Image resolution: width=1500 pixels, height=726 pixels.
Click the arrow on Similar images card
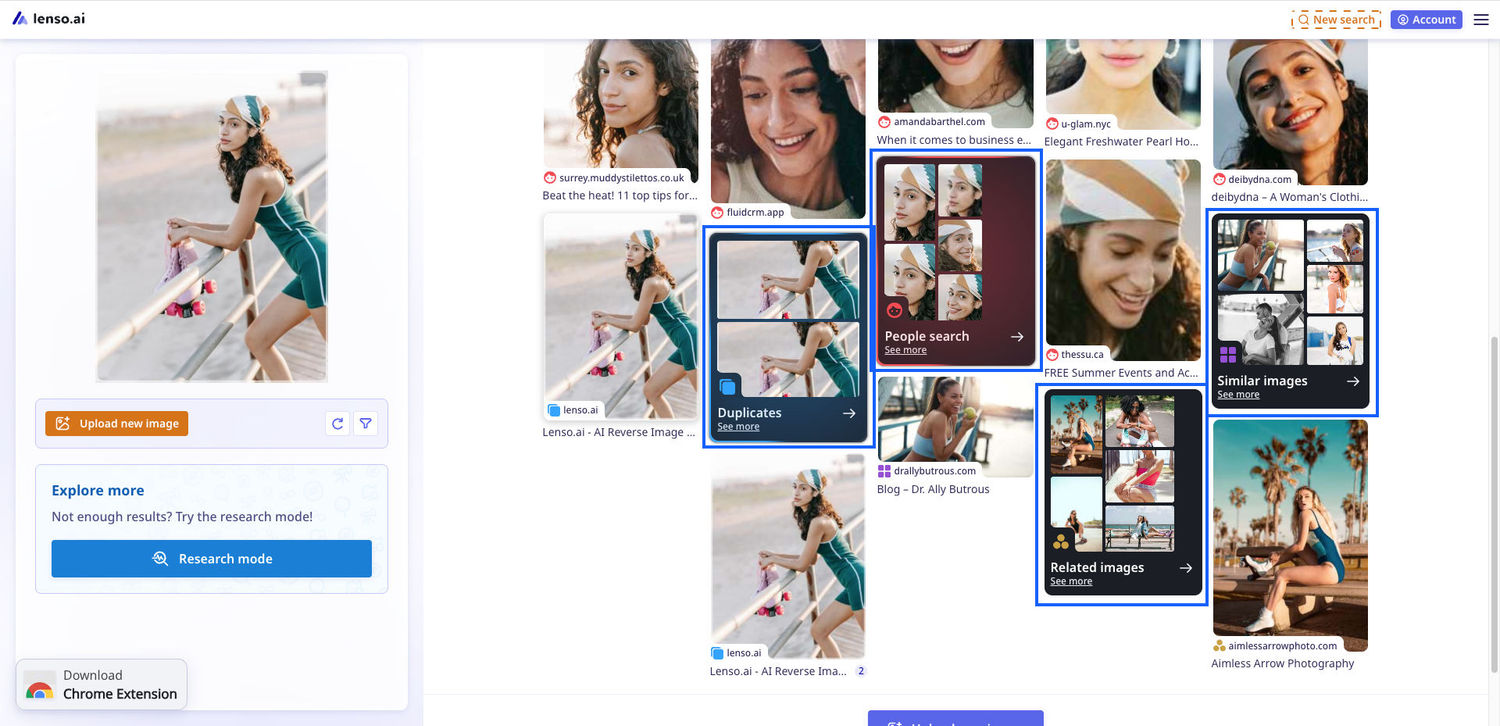1353,381
